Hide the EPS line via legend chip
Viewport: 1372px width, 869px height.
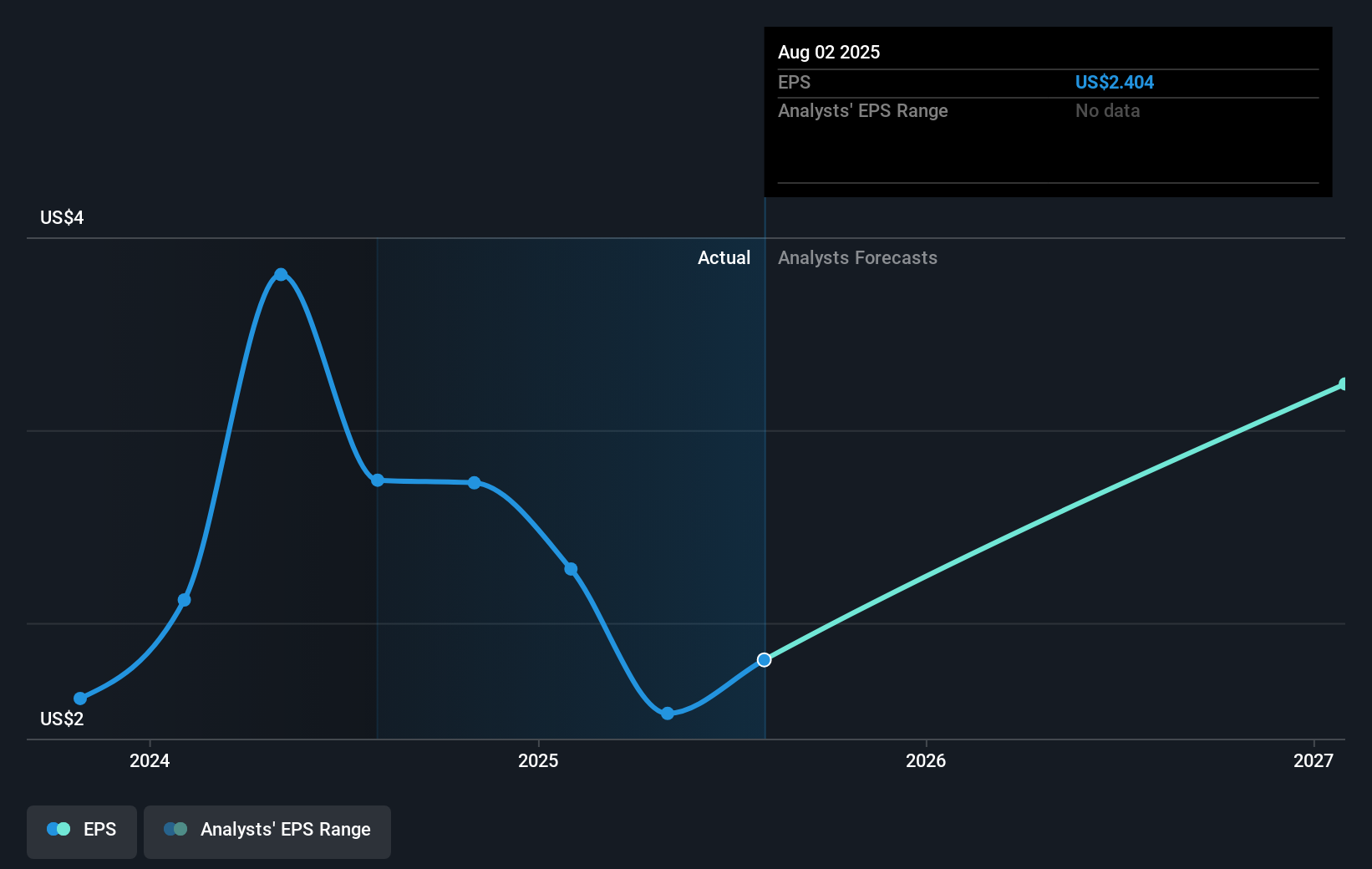point(81,831)
